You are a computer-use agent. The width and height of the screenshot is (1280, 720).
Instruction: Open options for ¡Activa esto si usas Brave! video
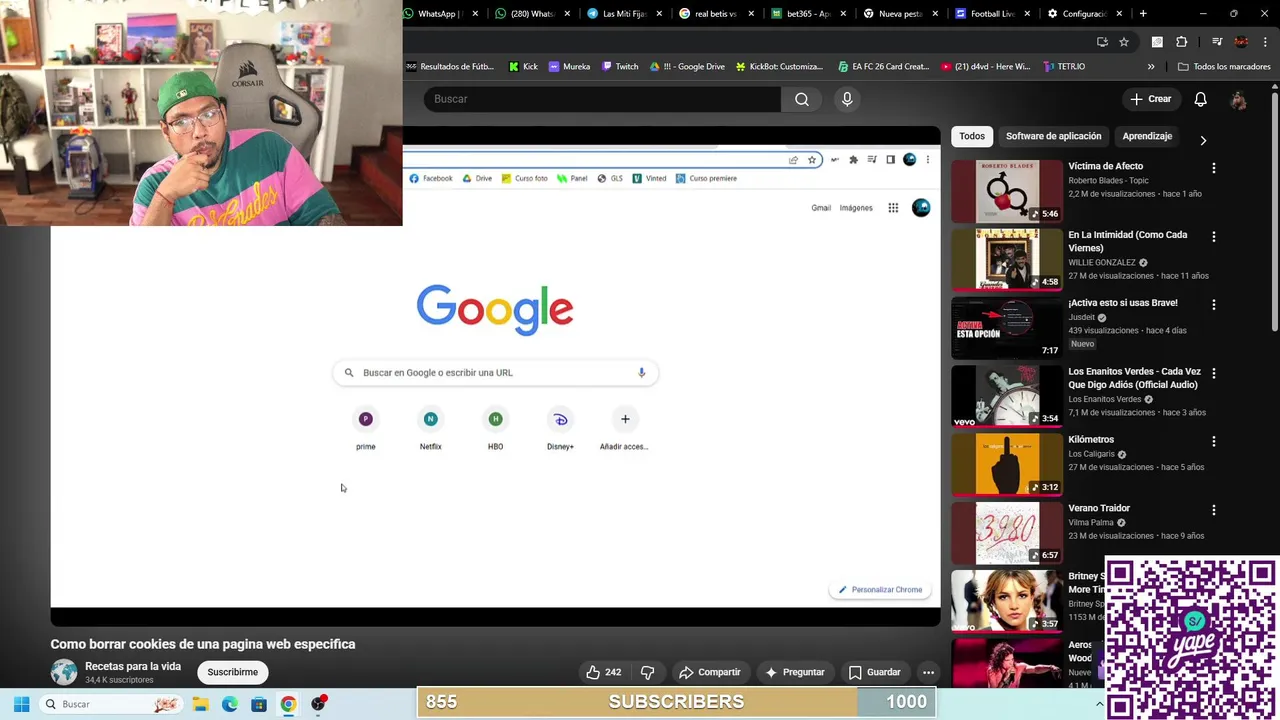1214,305
